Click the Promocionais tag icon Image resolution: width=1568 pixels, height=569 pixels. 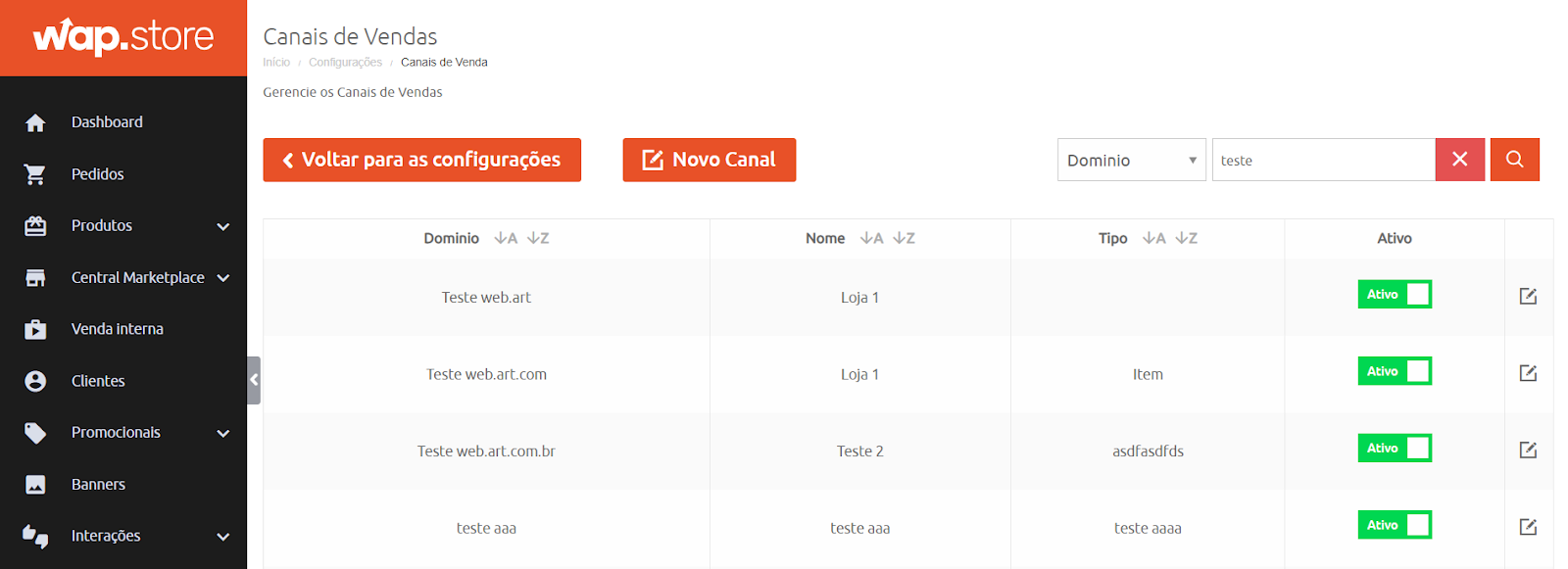point(35,433)
